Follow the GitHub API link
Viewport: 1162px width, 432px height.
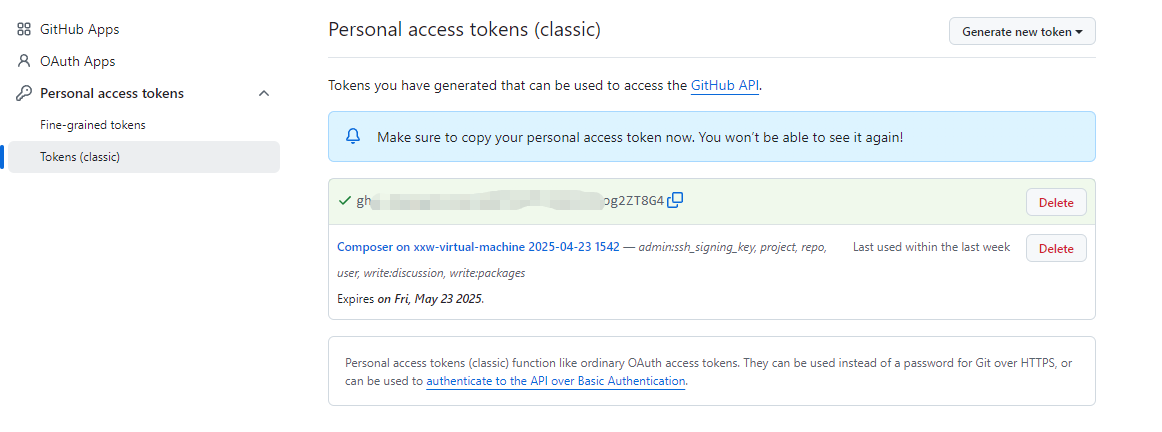[x=725, y=85]
